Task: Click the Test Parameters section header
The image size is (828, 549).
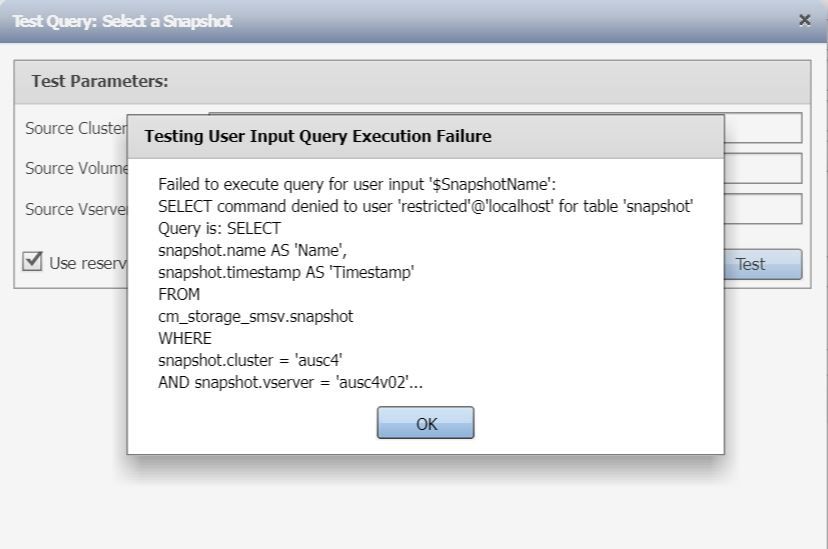Action: [100, 81]
